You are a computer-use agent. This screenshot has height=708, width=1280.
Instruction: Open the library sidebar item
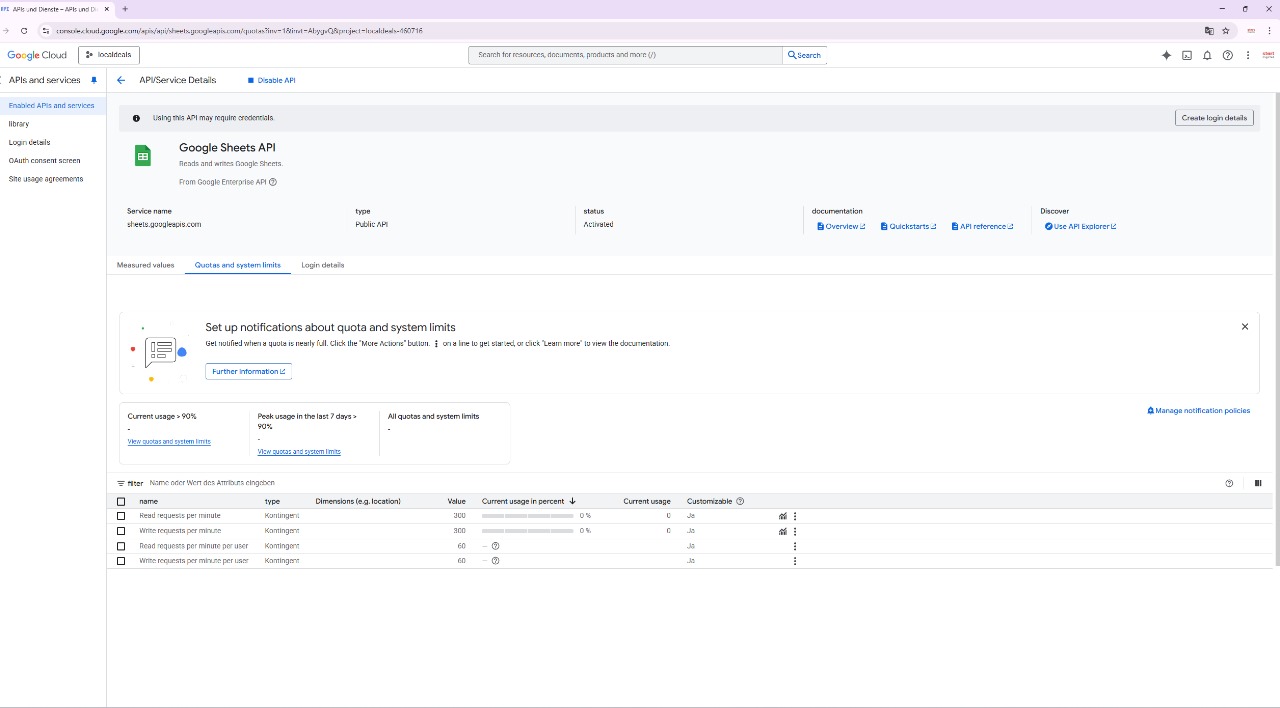coord(19,124)
